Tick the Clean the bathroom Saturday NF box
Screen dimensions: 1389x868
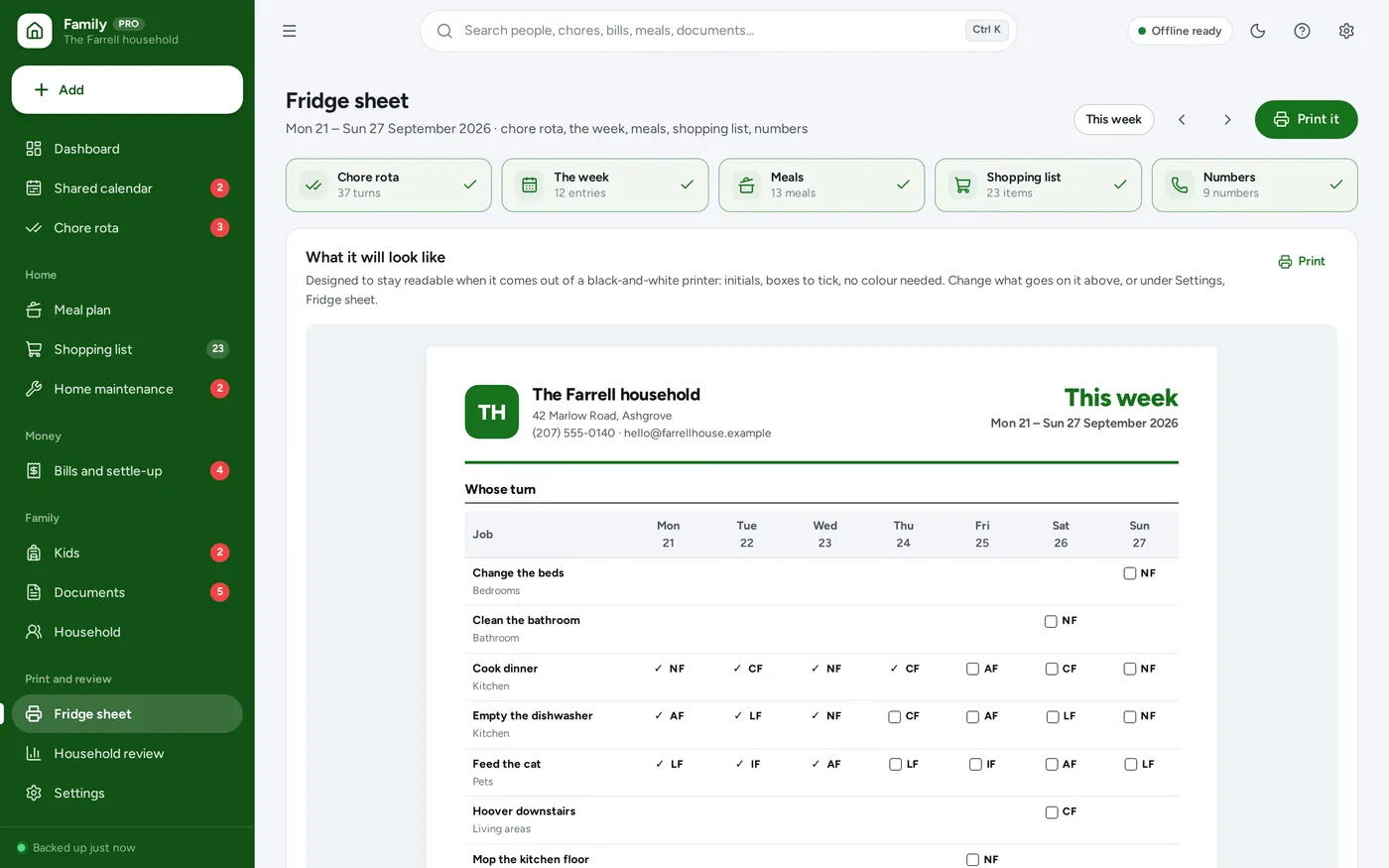pyautogui.click(x=1051, y=621)
